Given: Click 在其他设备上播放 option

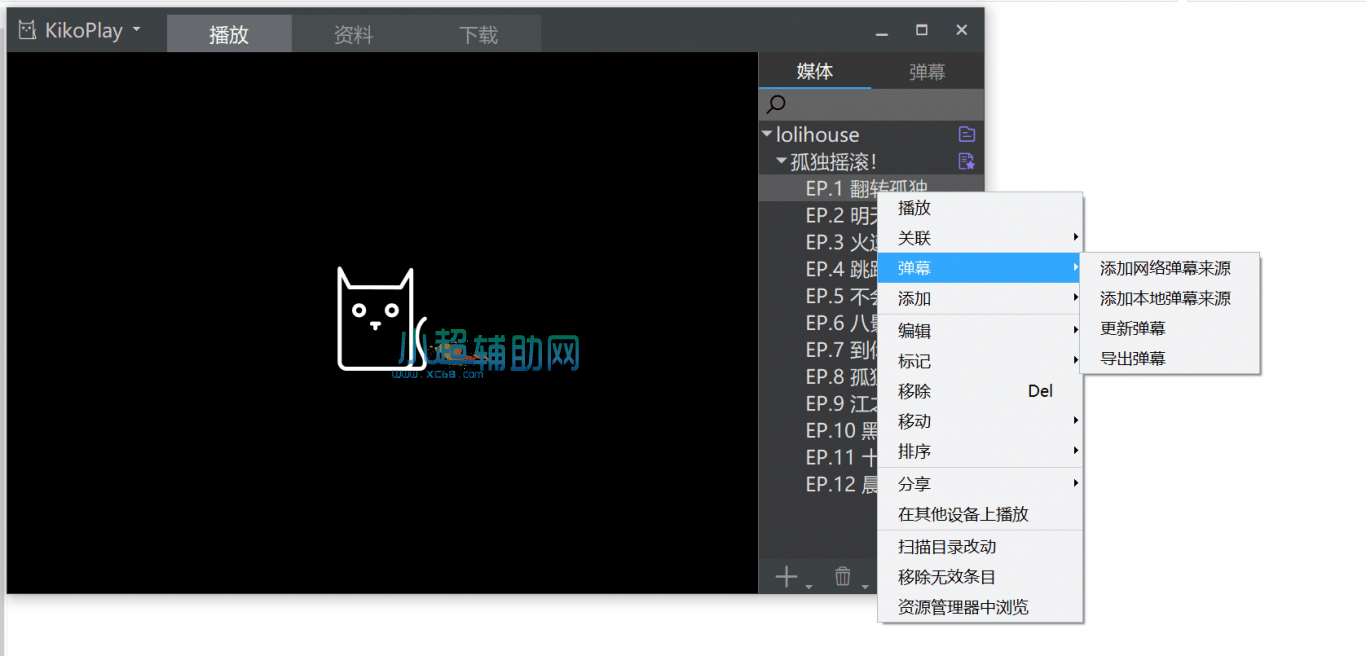Looking at the screenshot, I should point(963,514).
